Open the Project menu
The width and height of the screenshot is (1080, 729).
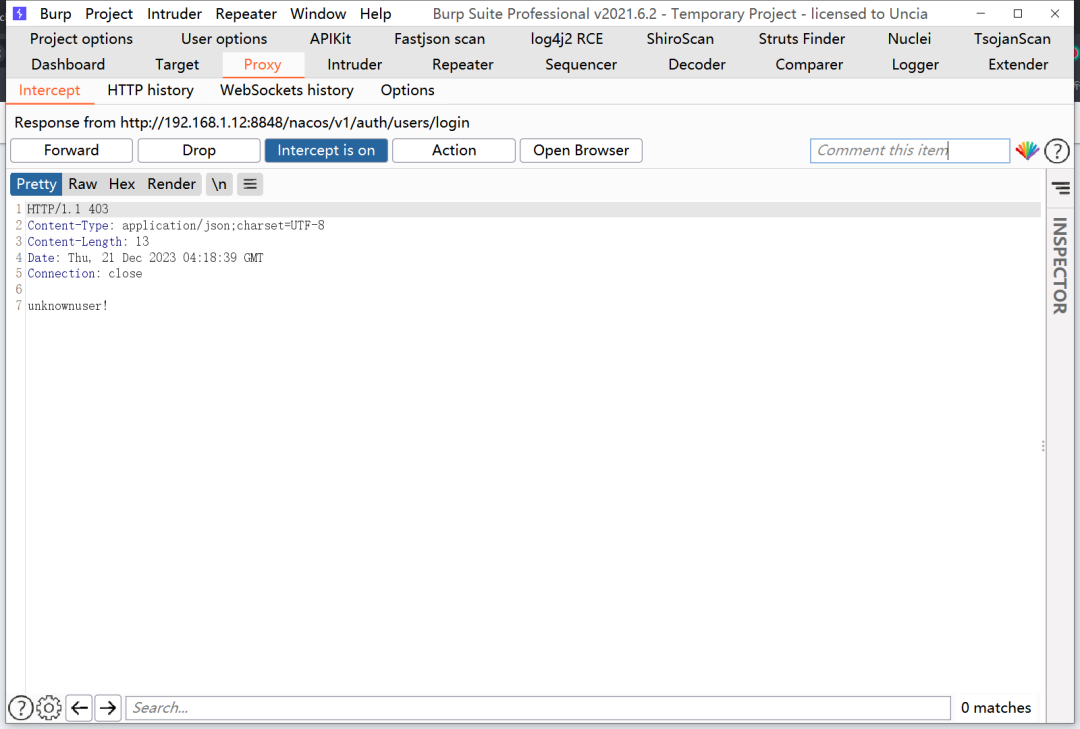pos(109,14)
